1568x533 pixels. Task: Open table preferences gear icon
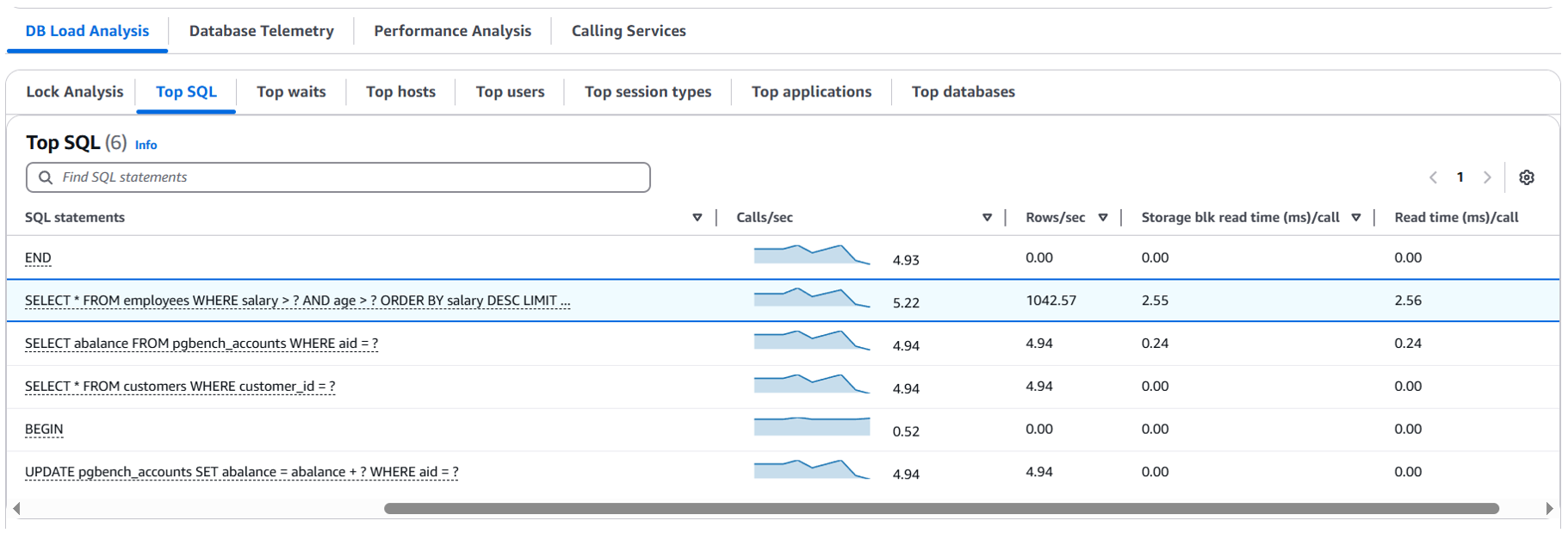coord(1526,177)
